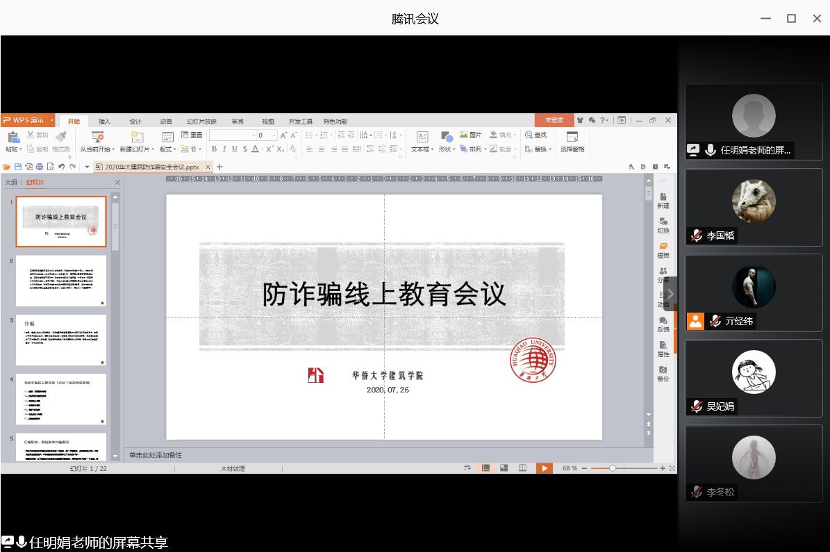Toggle 吴妃娟's muted microphone icon
Image resolution: width=830 pixels, height=552 pixels.
(x=697, y=406)
